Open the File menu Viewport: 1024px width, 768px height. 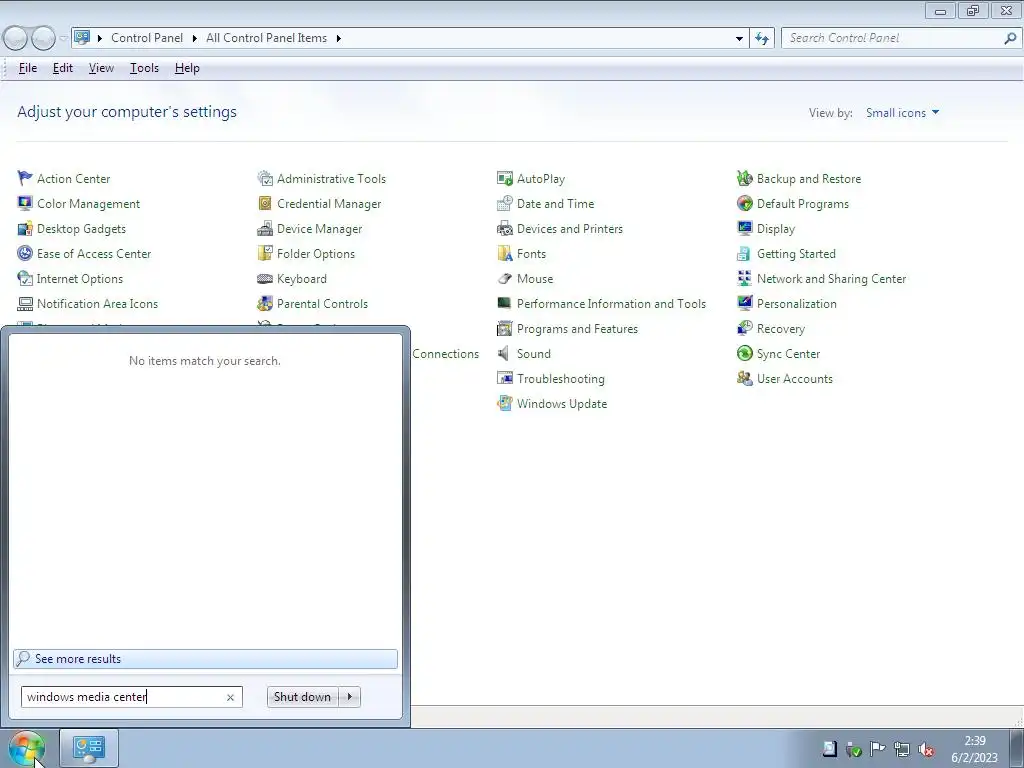(x=27, y=68)
